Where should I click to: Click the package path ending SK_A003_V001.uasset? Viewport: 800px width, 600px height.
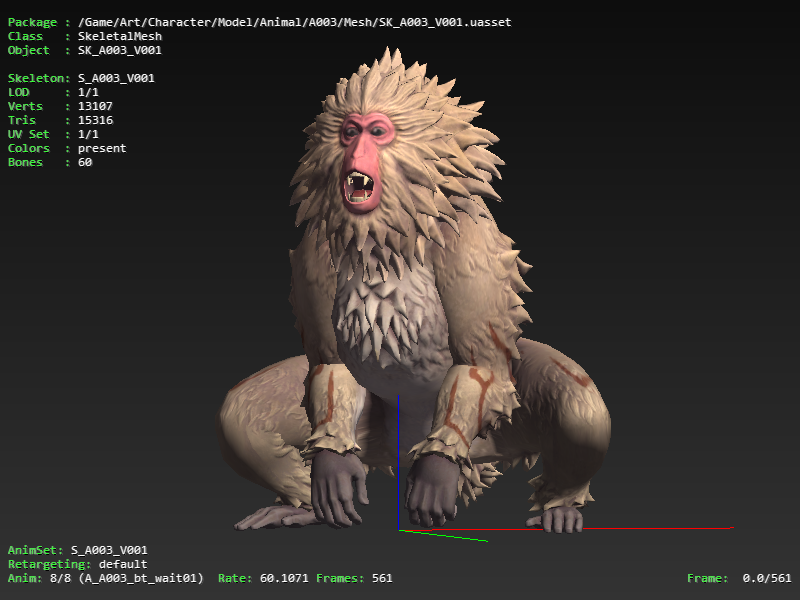coord(294,22)
